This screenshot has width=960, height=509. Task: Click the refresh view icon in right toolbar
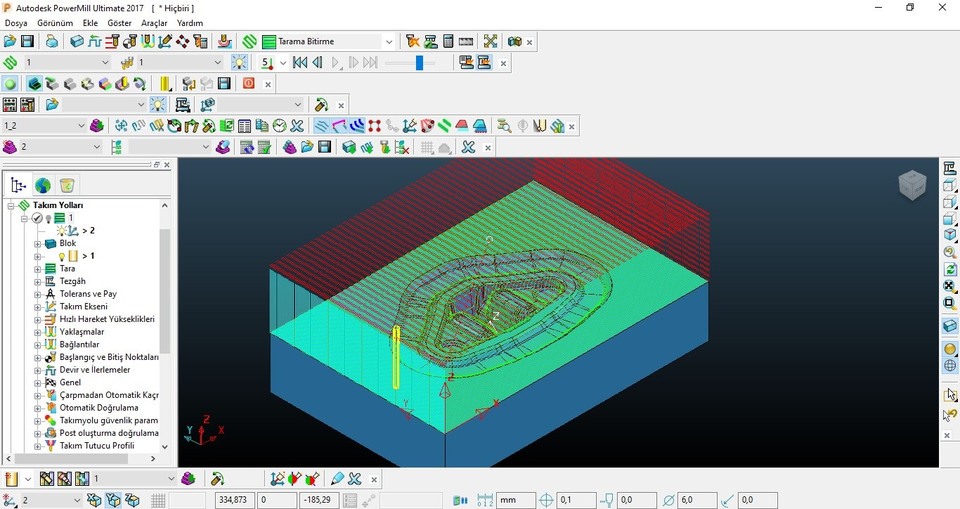(950, 269)
